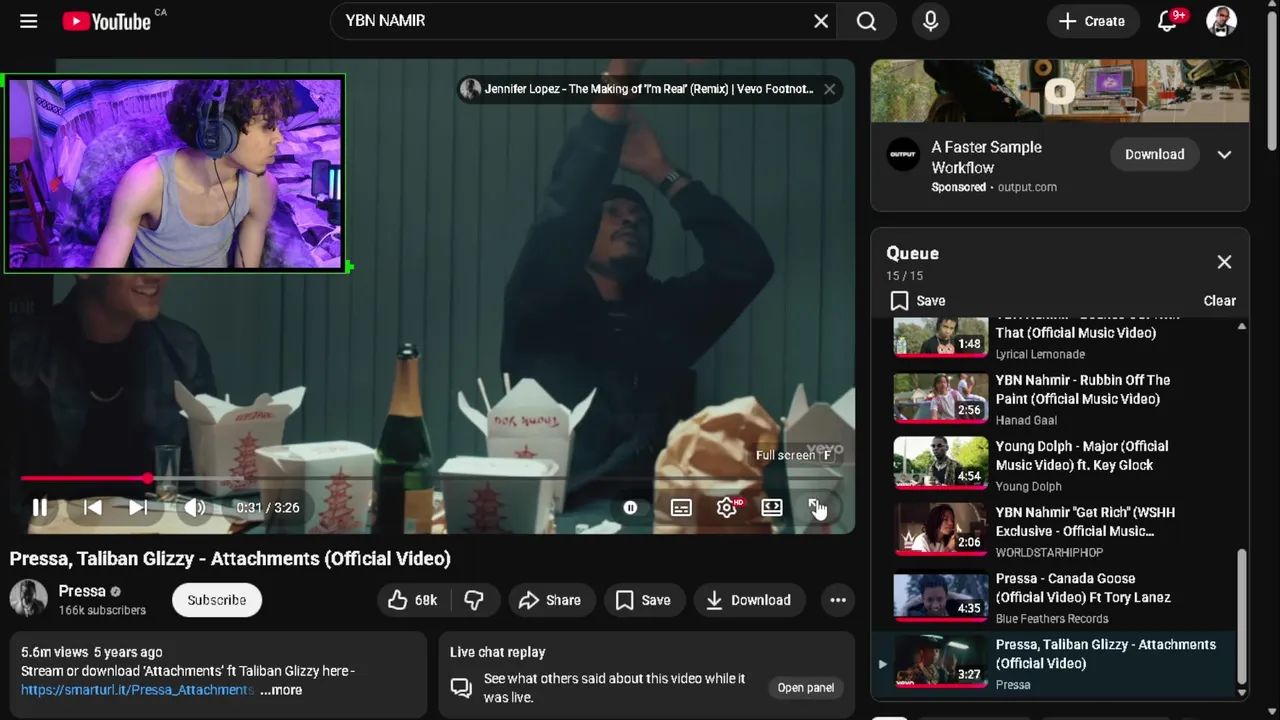Open the live chat replay panel
The height and width of the screenshot is (720, 1280).
(x=805, y=687)
